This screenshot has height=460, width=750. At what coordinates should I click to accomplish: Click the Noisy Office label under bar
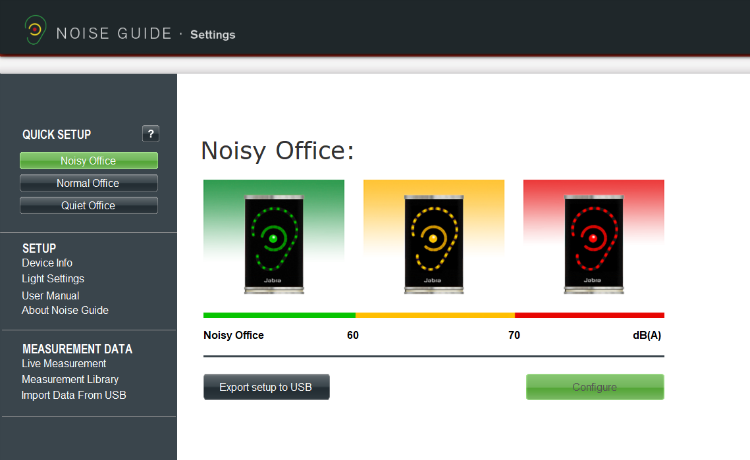tap(233, 335)
